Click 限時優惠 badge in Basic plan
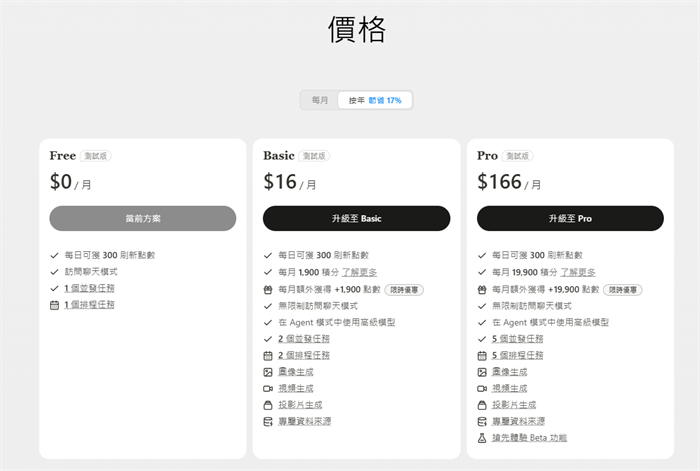The height and width of the screenshot is (471, 700). point(404,290)
